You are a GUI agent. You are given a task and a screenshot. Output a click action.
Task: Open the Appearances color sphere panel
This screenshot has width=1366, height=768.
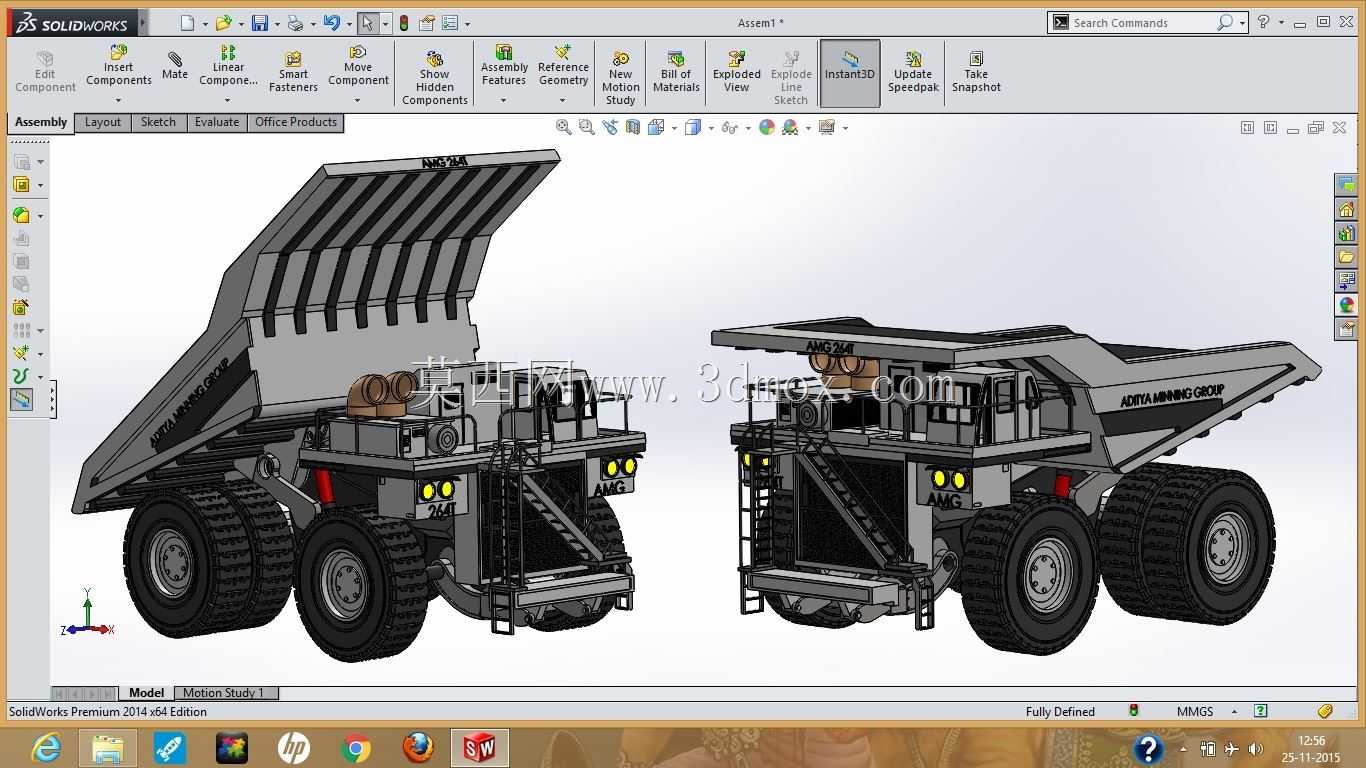[1347, 305]
